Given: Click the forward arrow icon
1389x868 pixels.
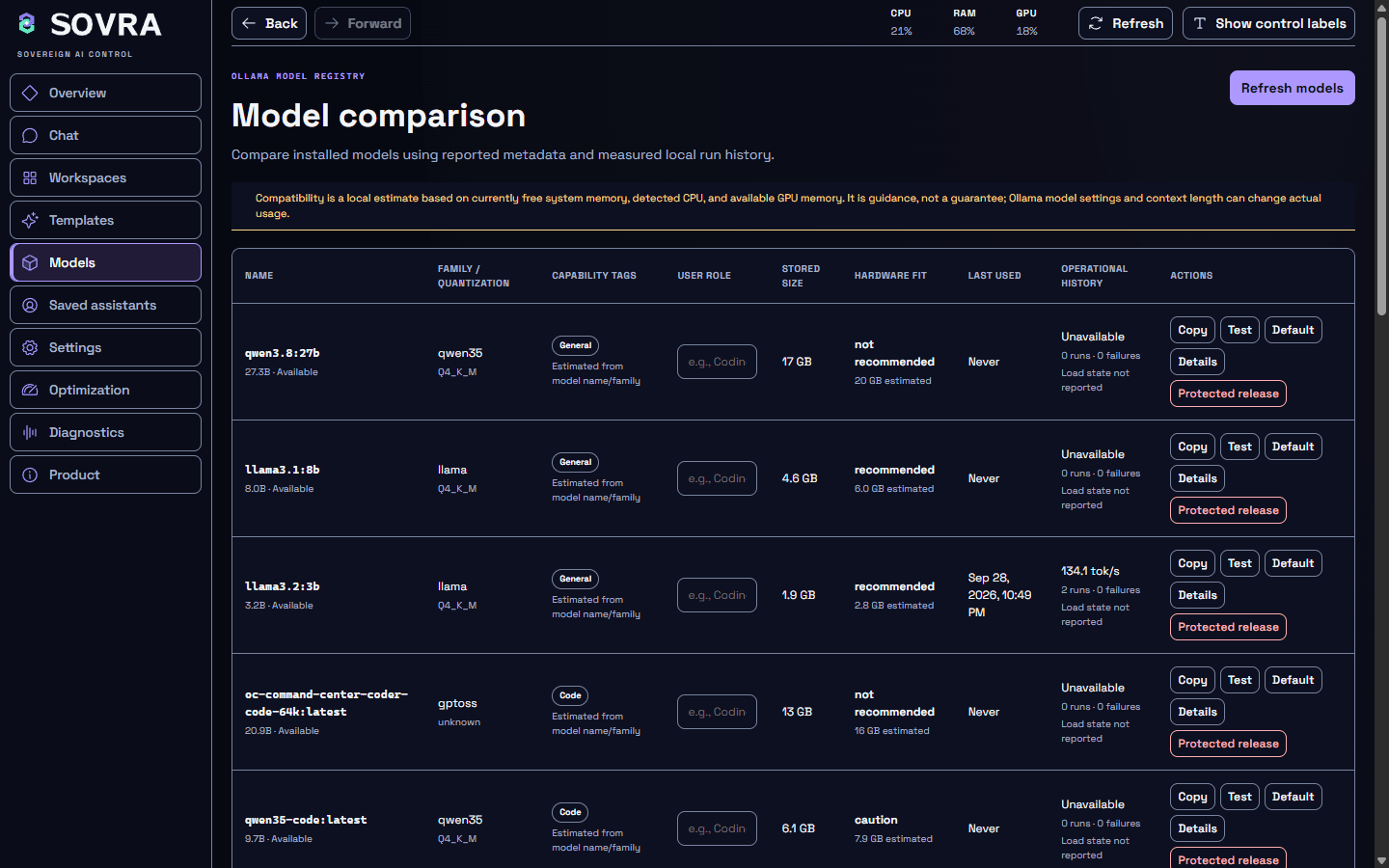Looking at the screenshot, I should point(332,23).
